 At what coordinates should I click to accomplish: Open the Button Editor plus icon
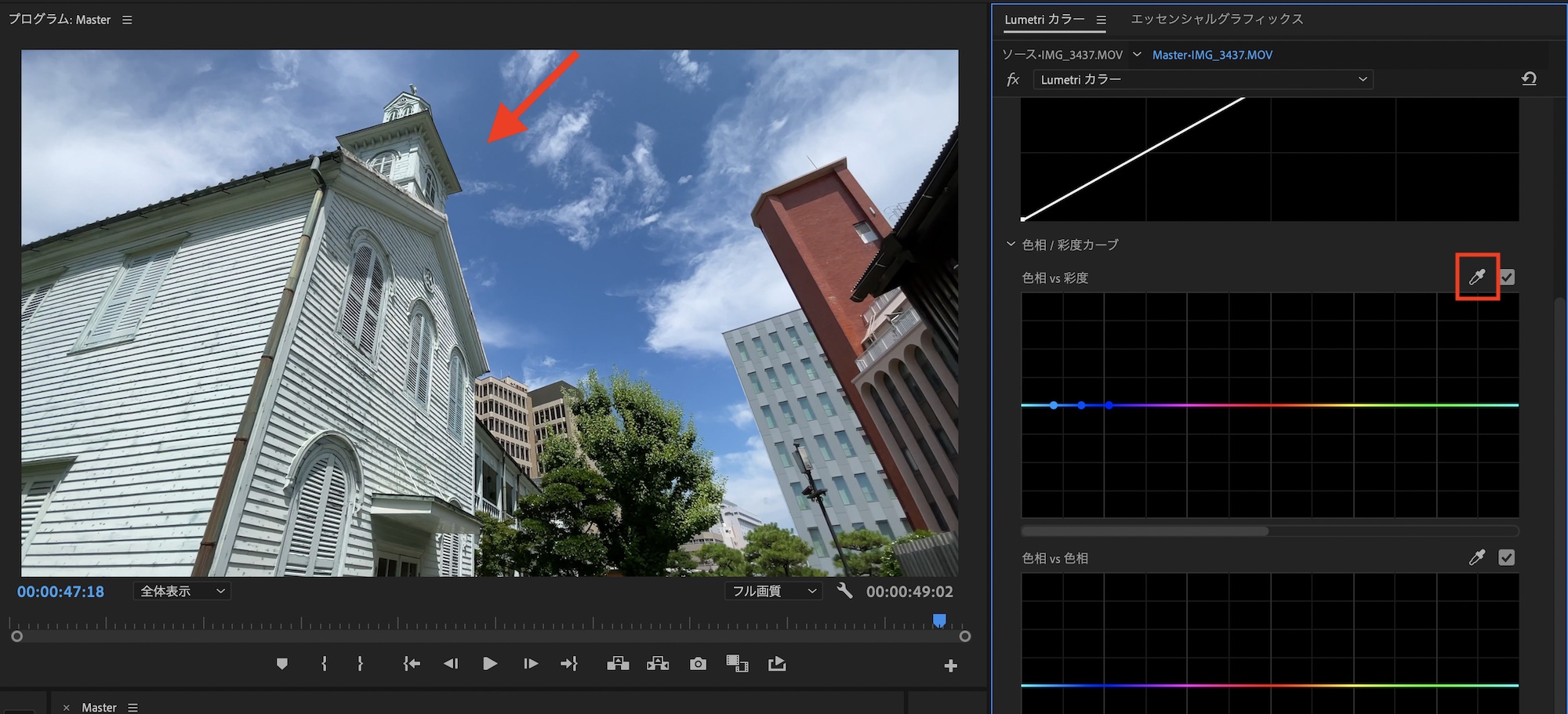click(x=950, y=665)
